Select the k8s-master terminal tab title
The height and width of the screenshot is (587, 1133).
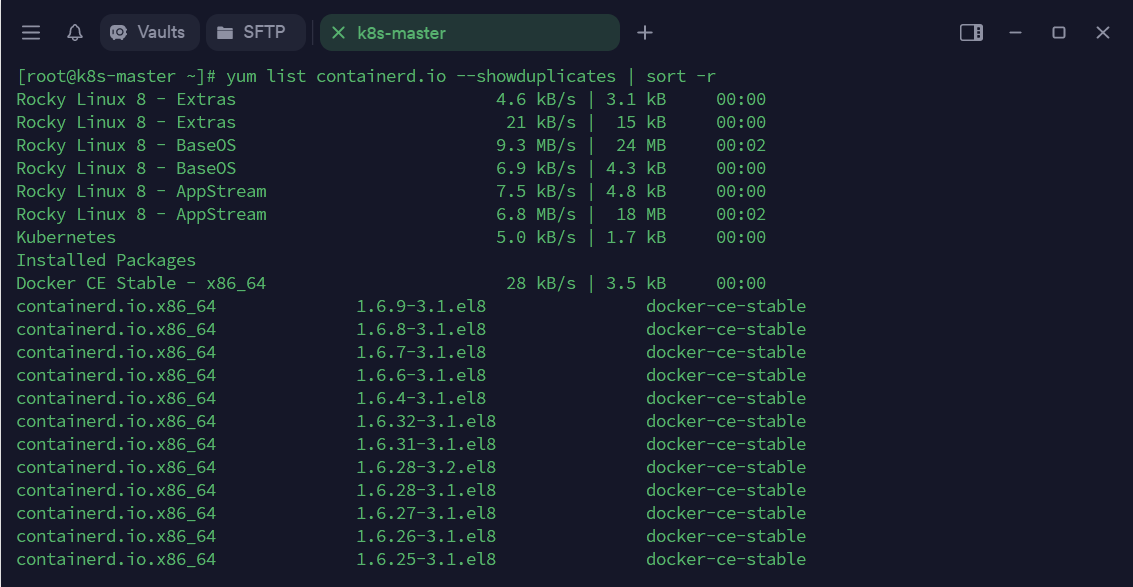click(401, 33)
